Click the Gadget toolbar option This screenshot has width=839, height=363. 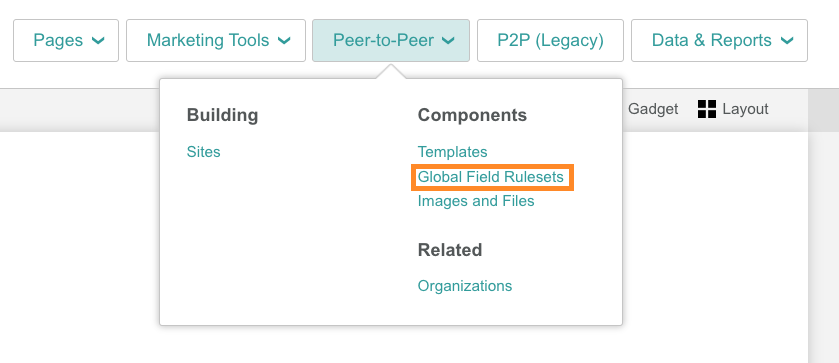point(653,109)
